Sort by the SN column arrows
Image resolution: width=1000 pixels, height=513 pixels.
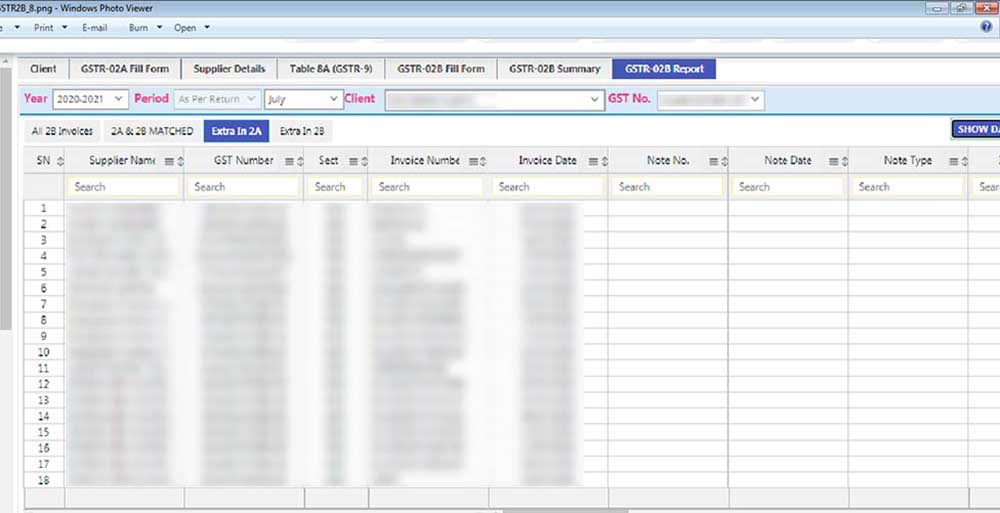coord(60,161)
